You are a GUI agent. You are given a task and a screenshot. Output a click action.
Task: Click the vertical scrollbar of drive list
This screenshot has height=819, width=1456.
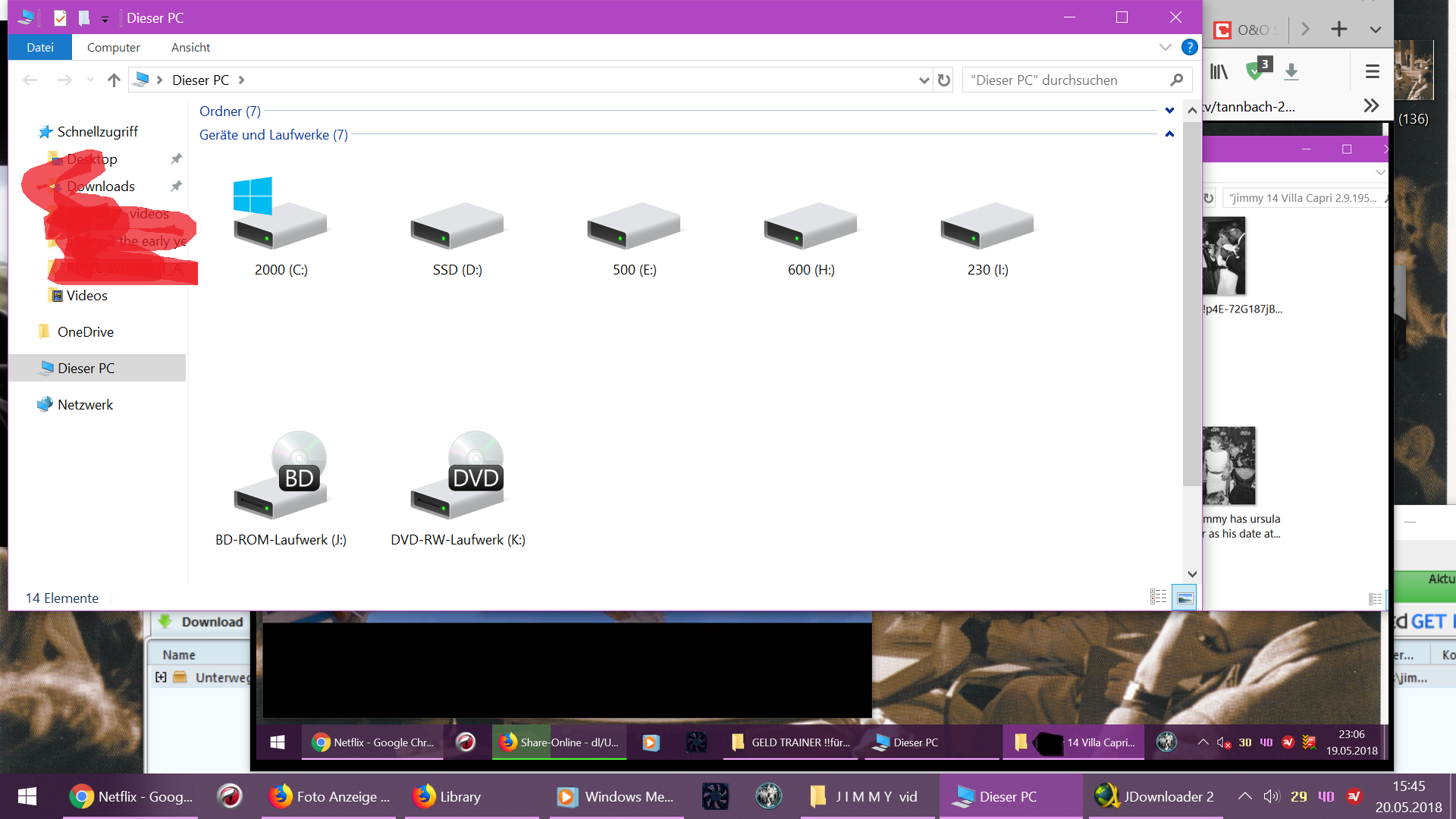pyautogui.click(x=1191, y=303)
